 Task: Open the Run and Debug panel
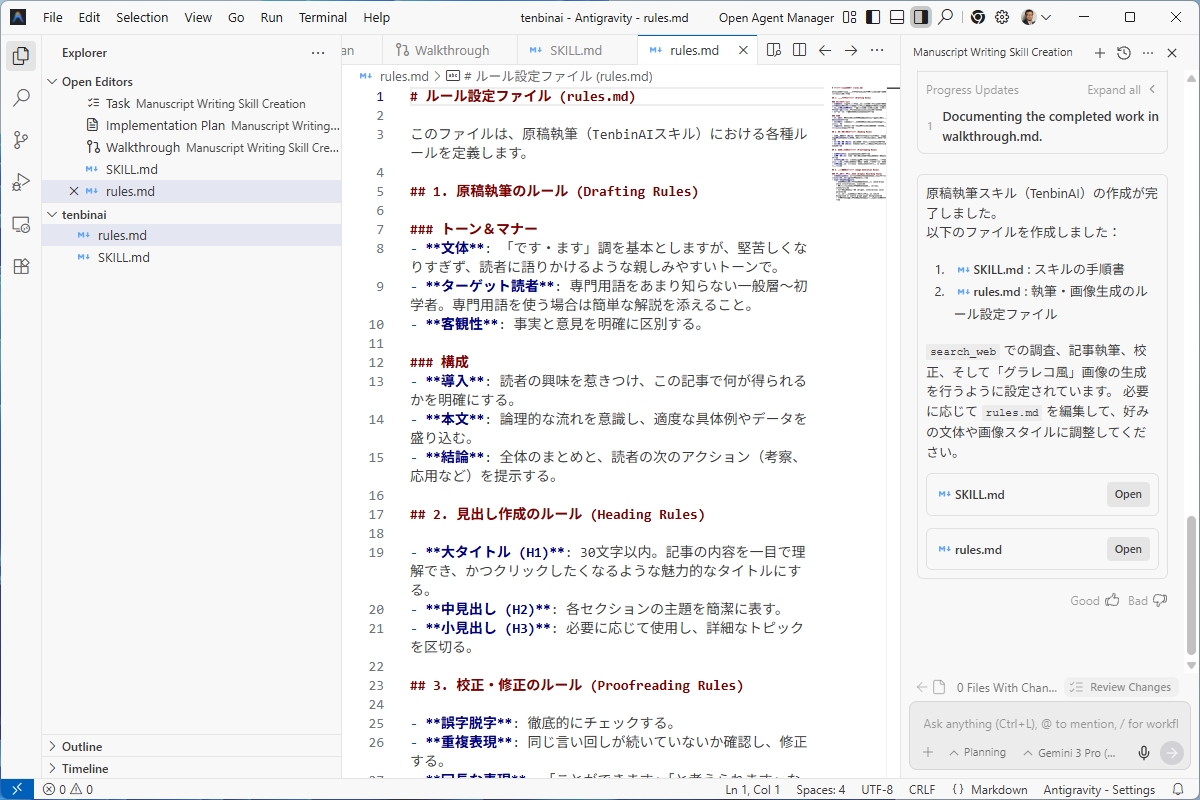(20, 182)
